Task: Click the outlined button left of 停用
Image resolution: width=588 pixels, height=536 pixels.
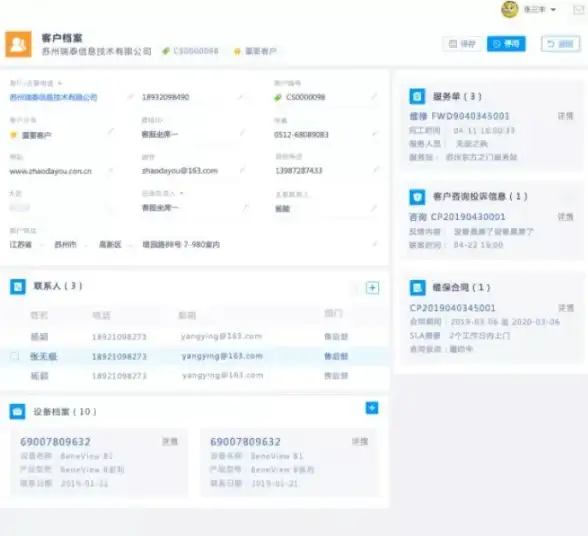Action: [x=462, y=44]
